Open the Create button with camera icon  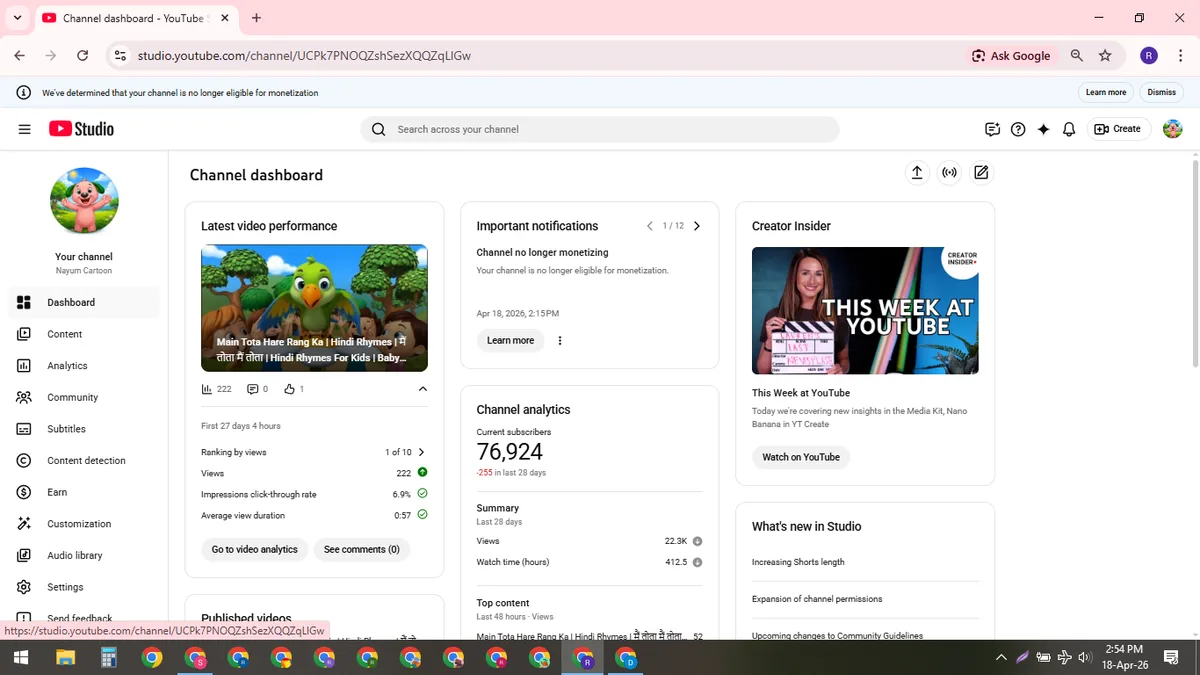point(1118,129)
